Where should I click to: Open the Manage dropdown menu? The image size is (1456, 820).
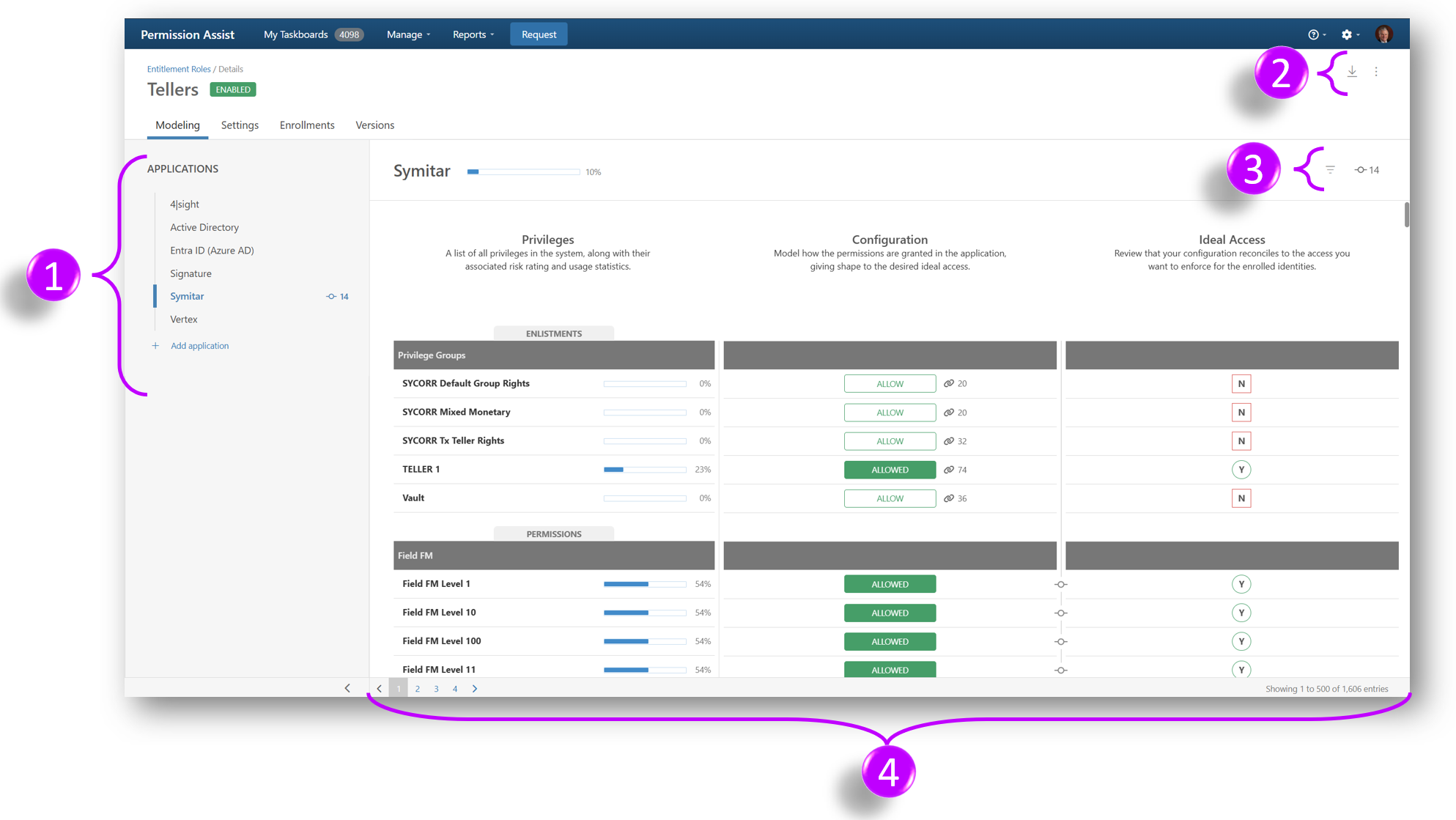point(408,34)
